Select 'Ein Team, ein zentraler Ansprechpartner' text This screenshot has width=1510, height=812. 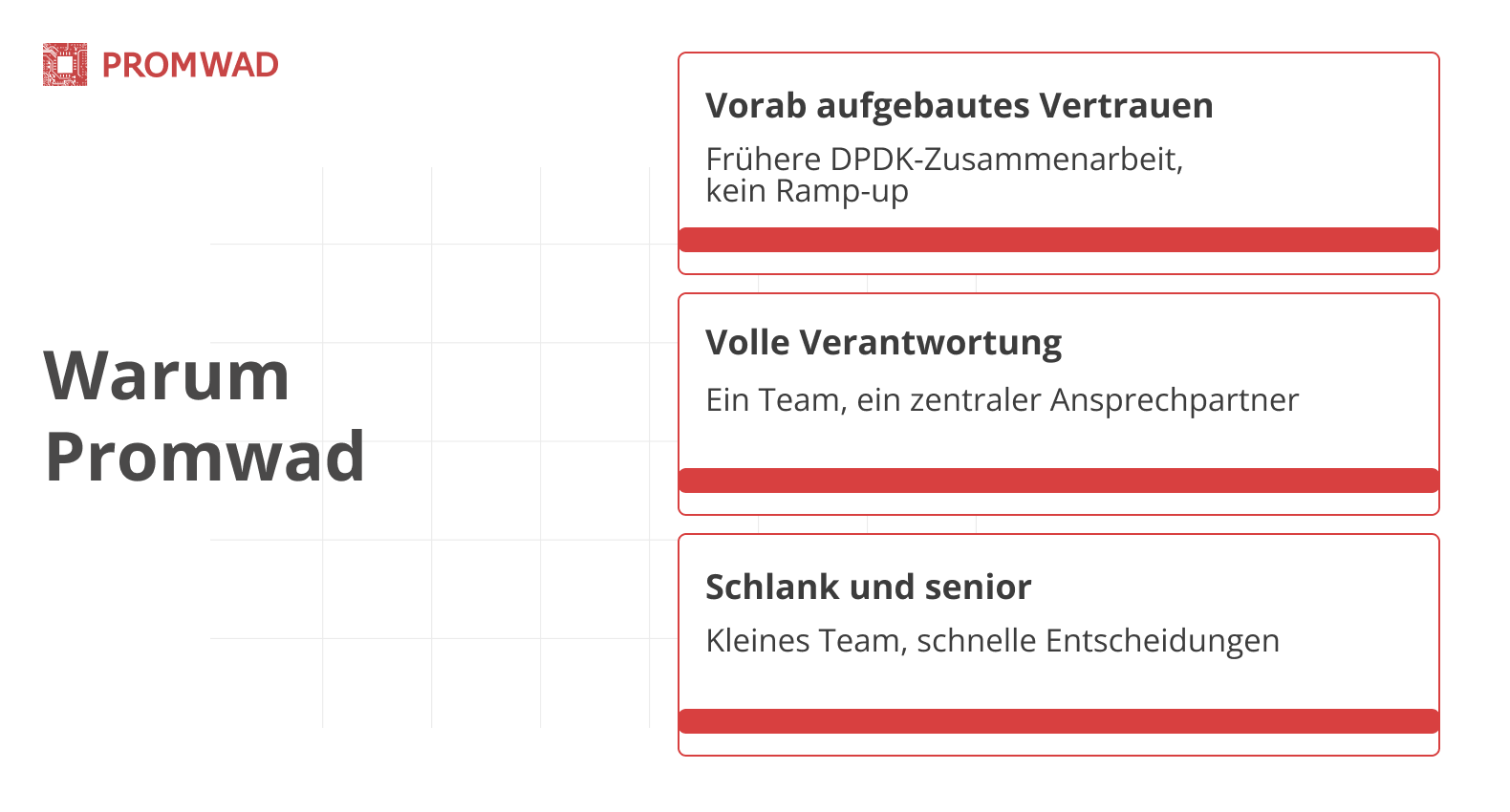(1002, 399)
